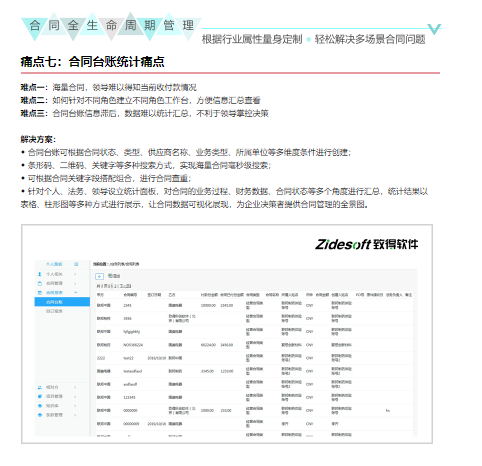Screen dimensions: 482x466
Task: Click contract number cell "123345"
Action: tap(129, 397)
